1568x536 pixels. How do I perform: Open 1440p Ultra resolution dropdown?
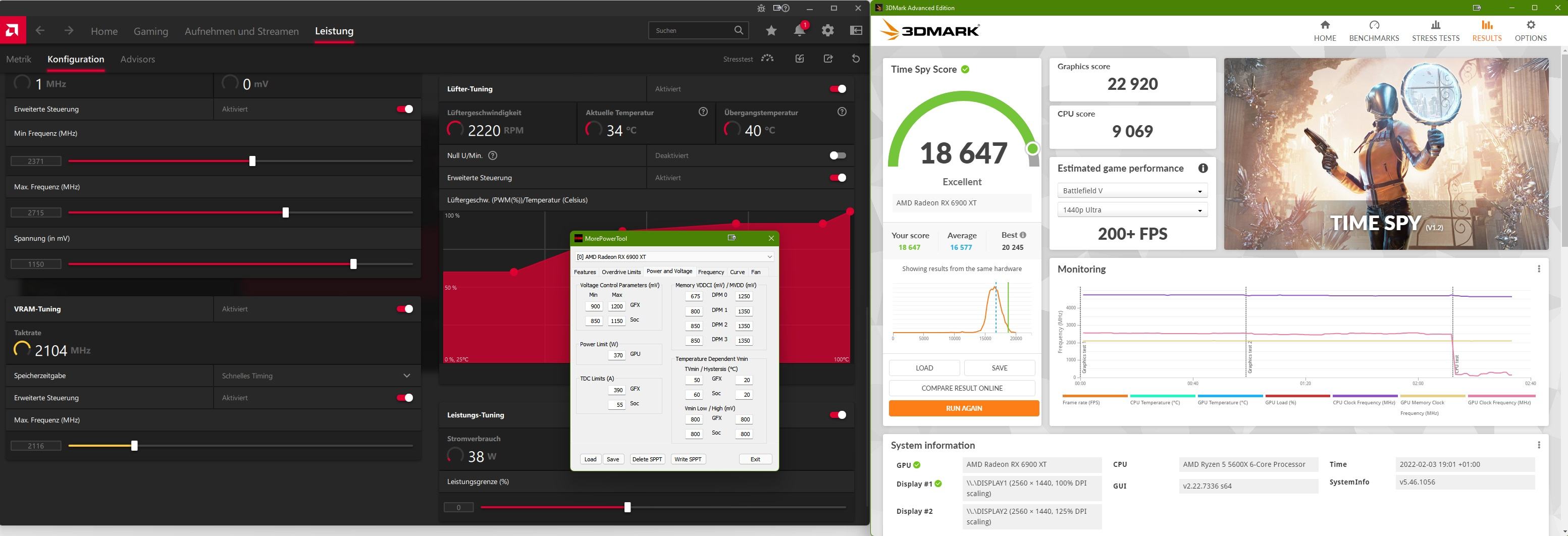1132,210
